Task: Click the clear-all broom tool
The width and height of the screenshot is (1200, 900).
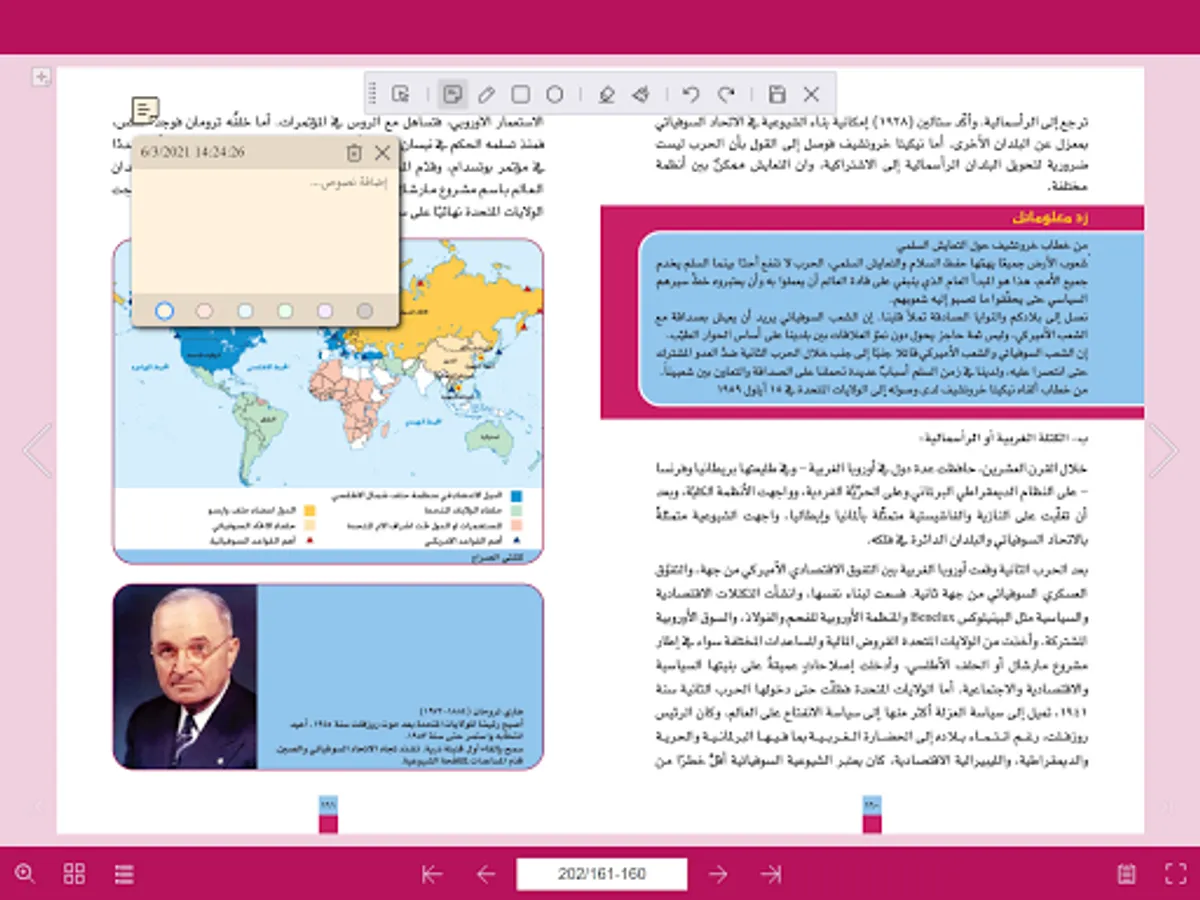Action: point(641,94)
